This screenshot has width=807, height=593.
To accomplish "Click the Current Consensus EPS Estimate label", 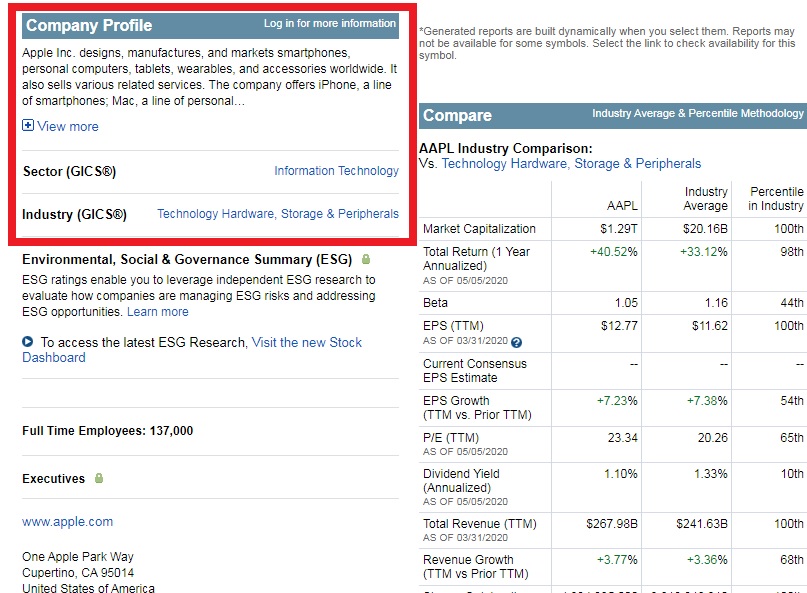I will tap(475, 371).
